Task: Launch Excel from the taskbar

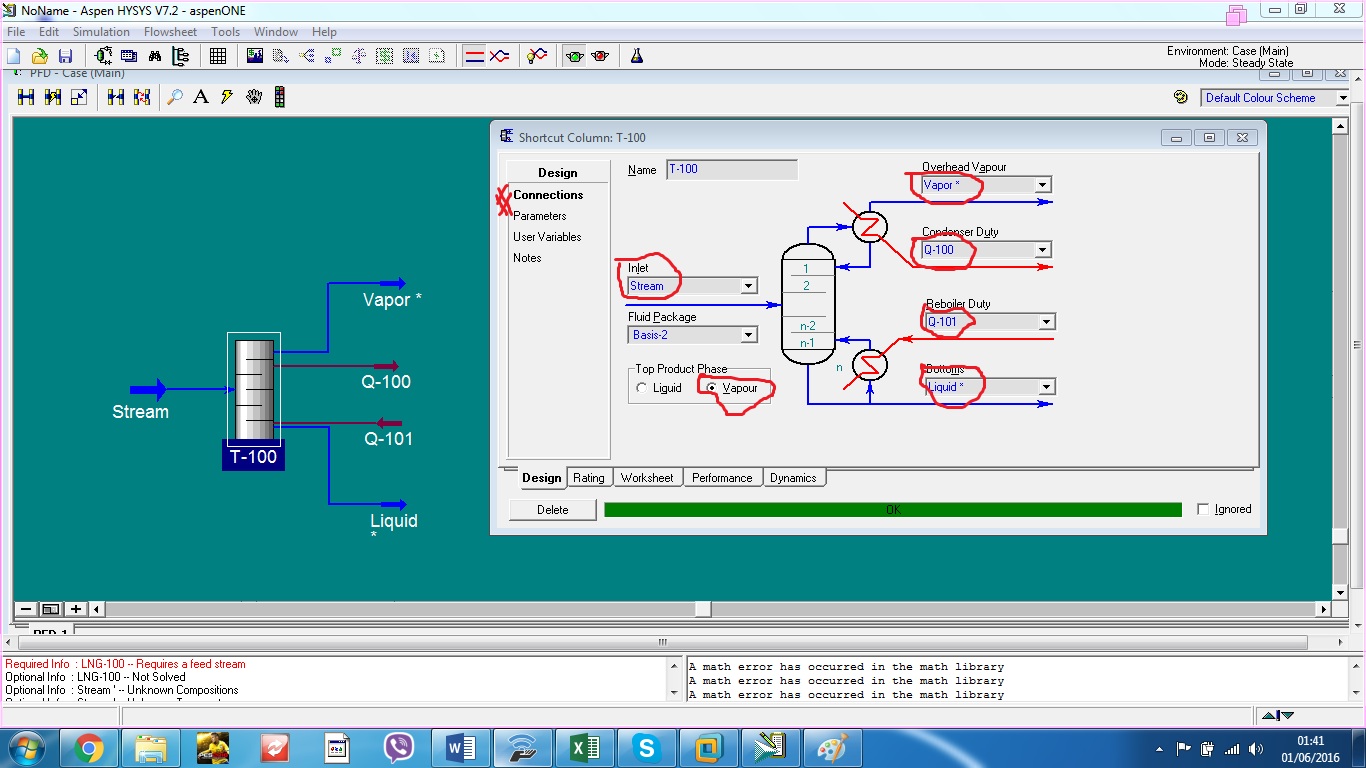Action: (x=585, y=746)
